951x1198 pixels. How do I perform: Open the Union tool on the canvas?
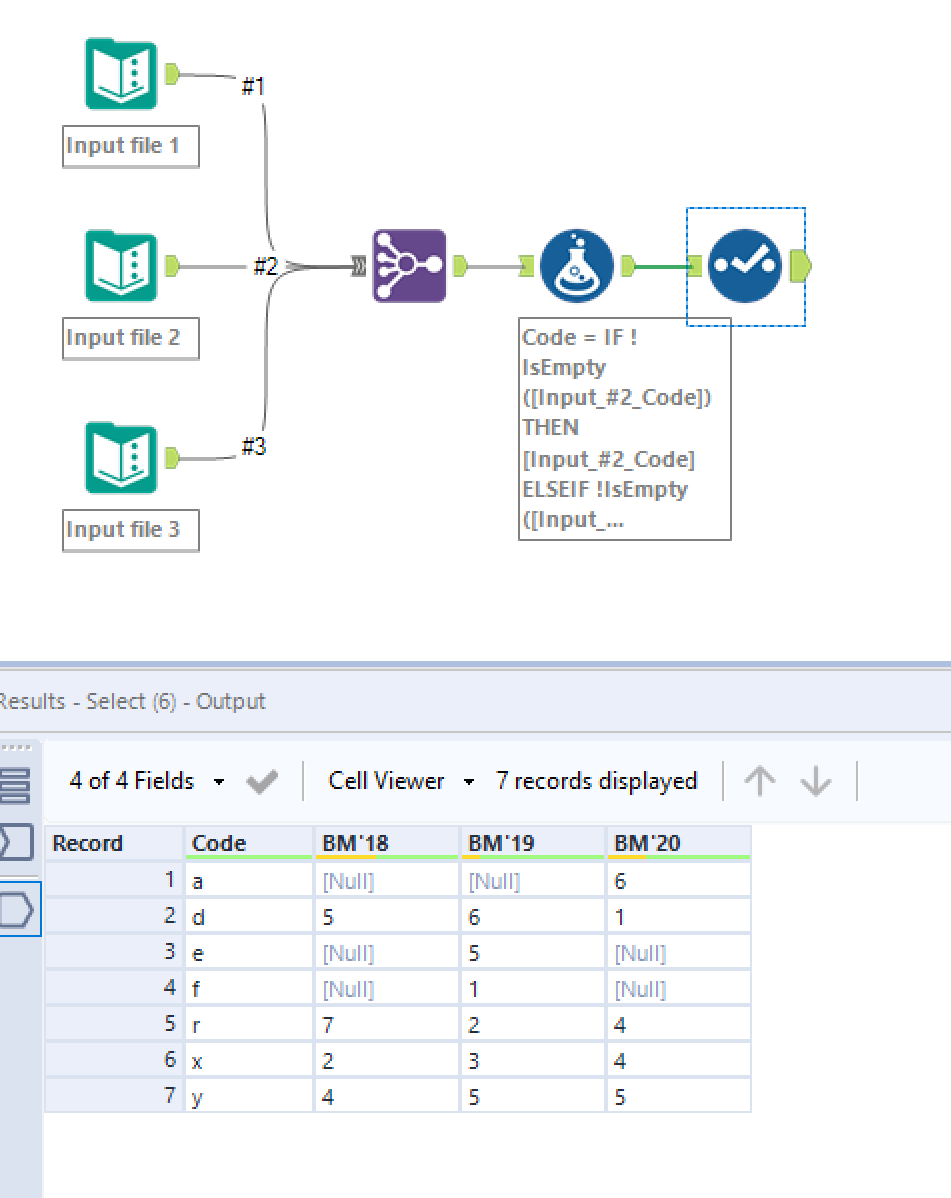click(408, 266)
